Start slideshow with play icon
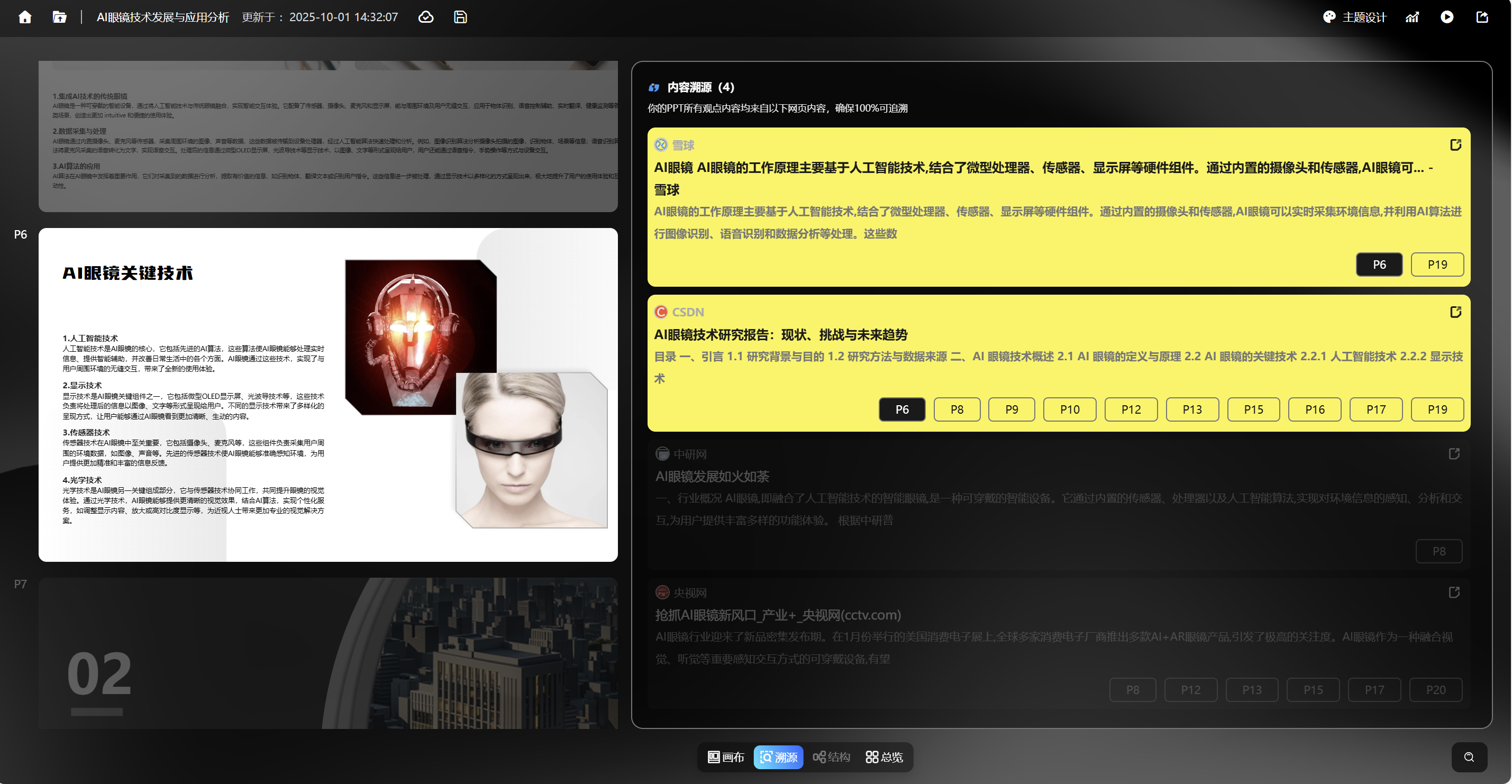 coord(1447,17)
